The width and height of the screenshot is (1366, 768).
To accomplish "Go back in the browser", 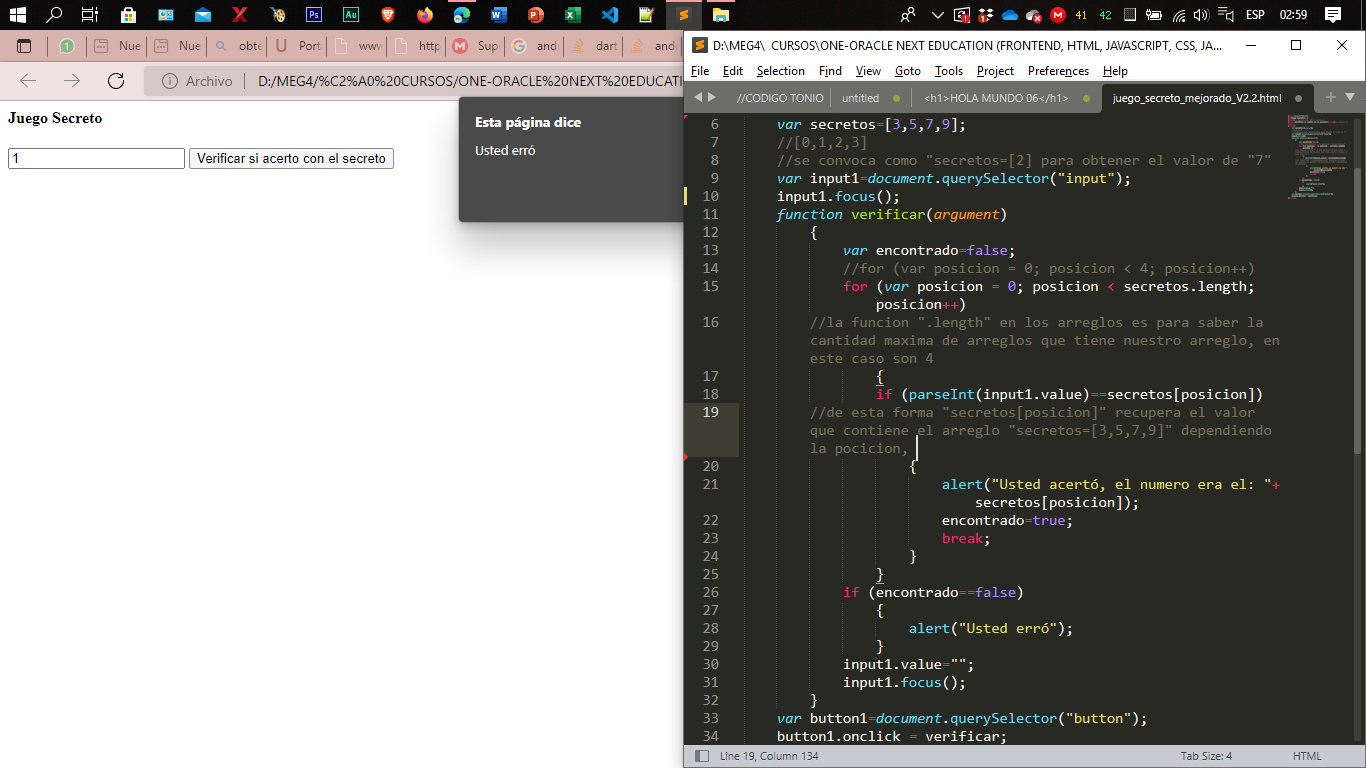I will coord(28,81).
